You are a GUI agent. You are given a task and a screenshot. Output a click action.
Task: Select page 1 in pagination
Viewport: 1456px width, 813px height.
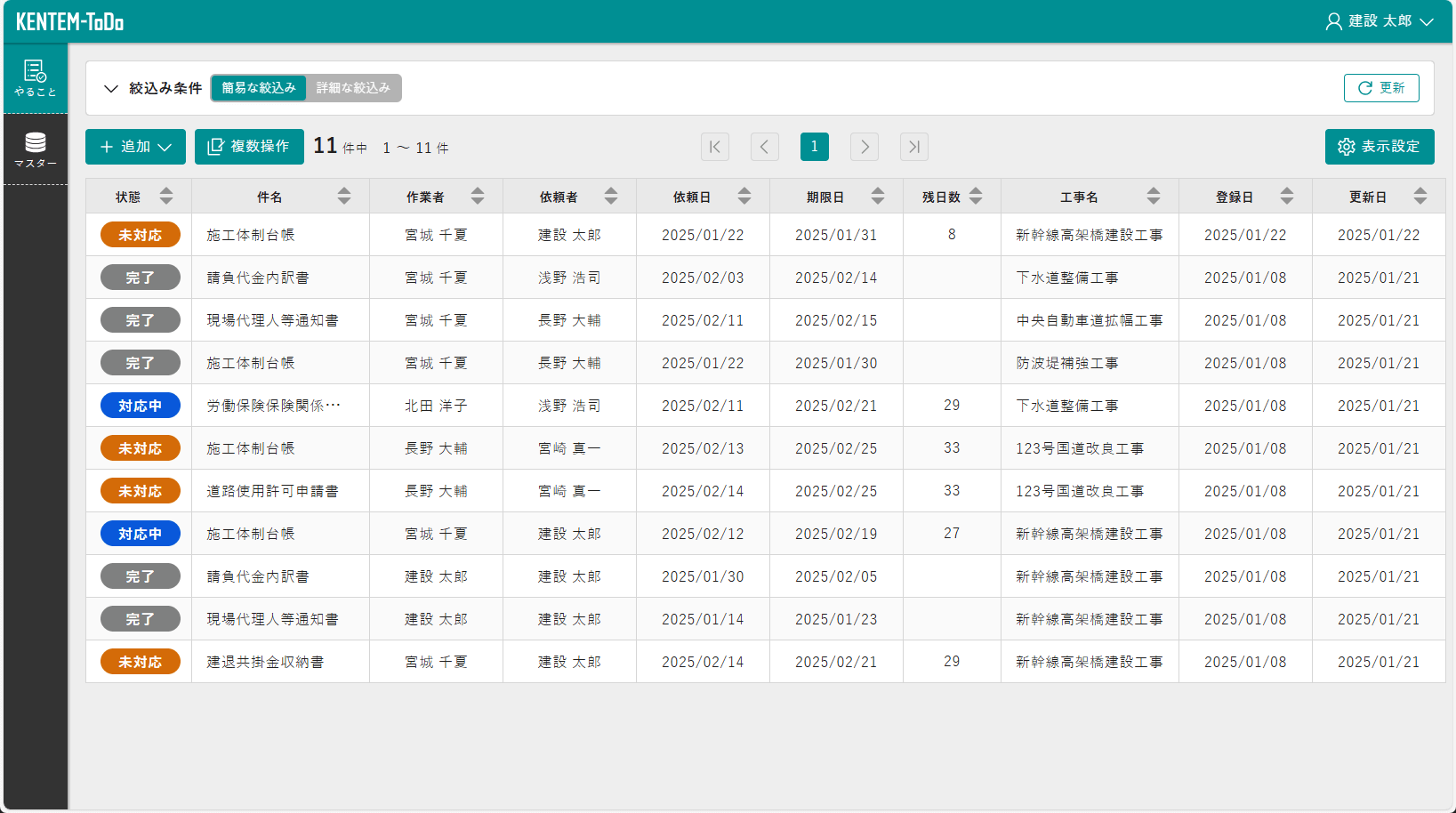(815, 147)
